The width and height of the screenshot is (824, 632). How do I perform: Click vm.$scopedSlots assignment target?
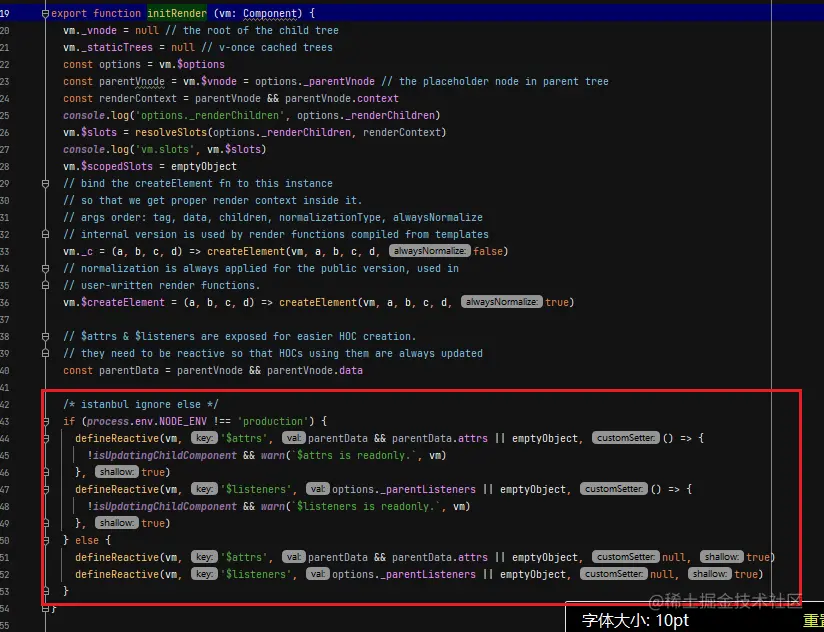[108, 166]
